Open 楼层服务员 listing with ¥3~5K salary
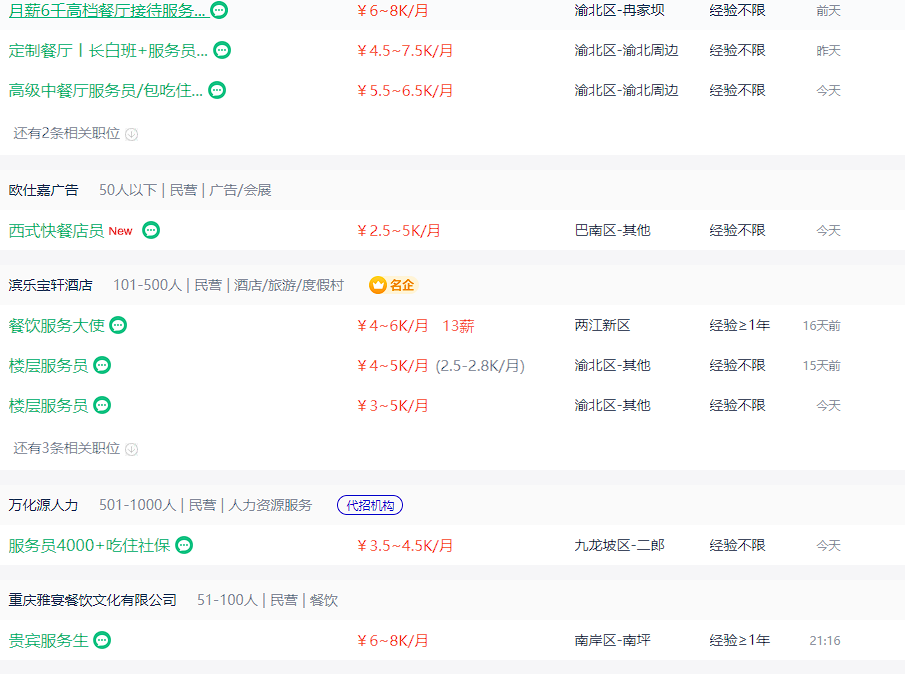Viewport: 905px width, 674px height. (48, 406)
